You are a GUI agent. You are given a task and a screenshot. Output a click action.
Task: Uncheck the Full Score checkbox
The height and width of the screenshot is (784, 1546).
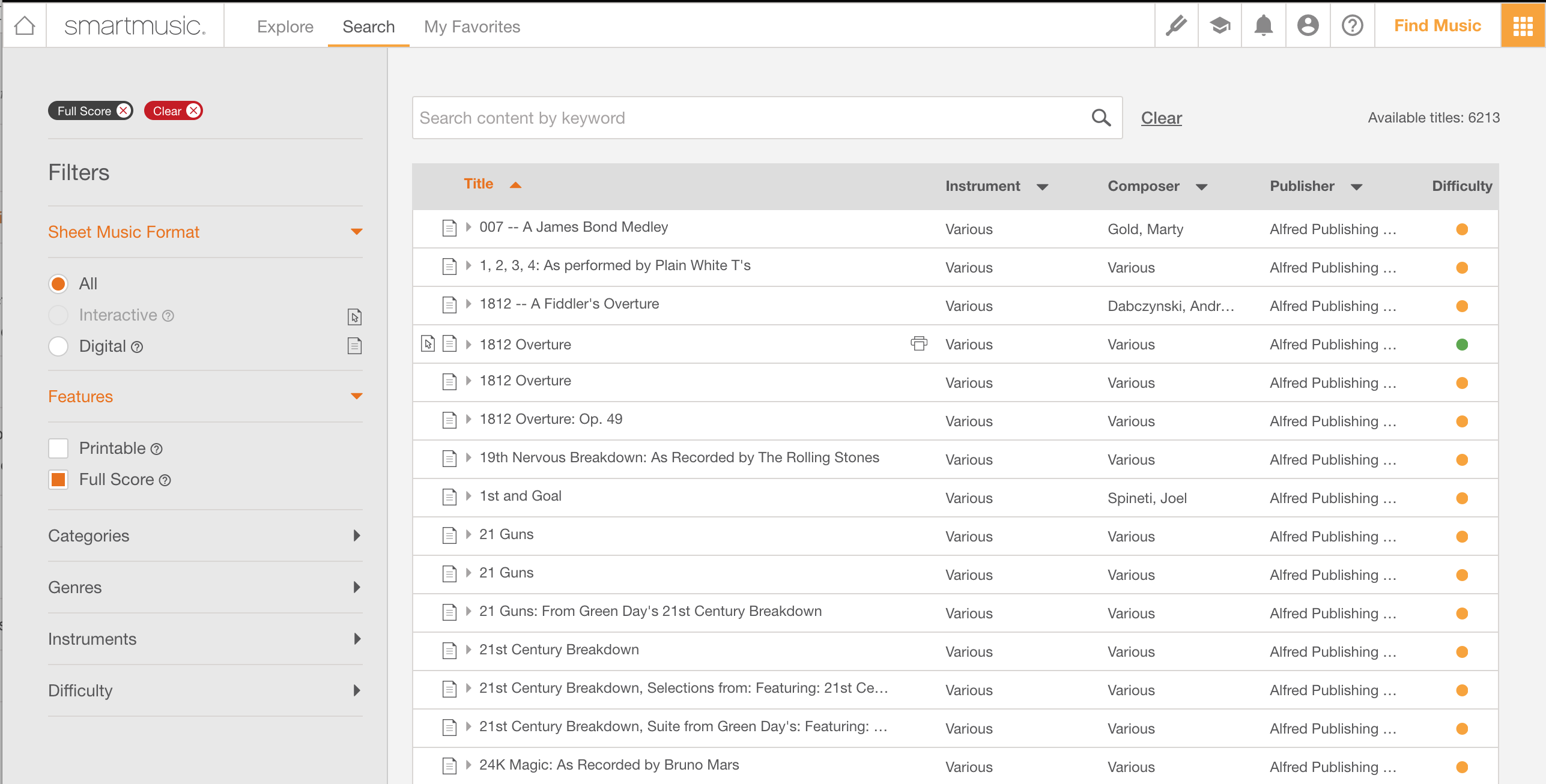pyautogui.click(x=58, y=480)
